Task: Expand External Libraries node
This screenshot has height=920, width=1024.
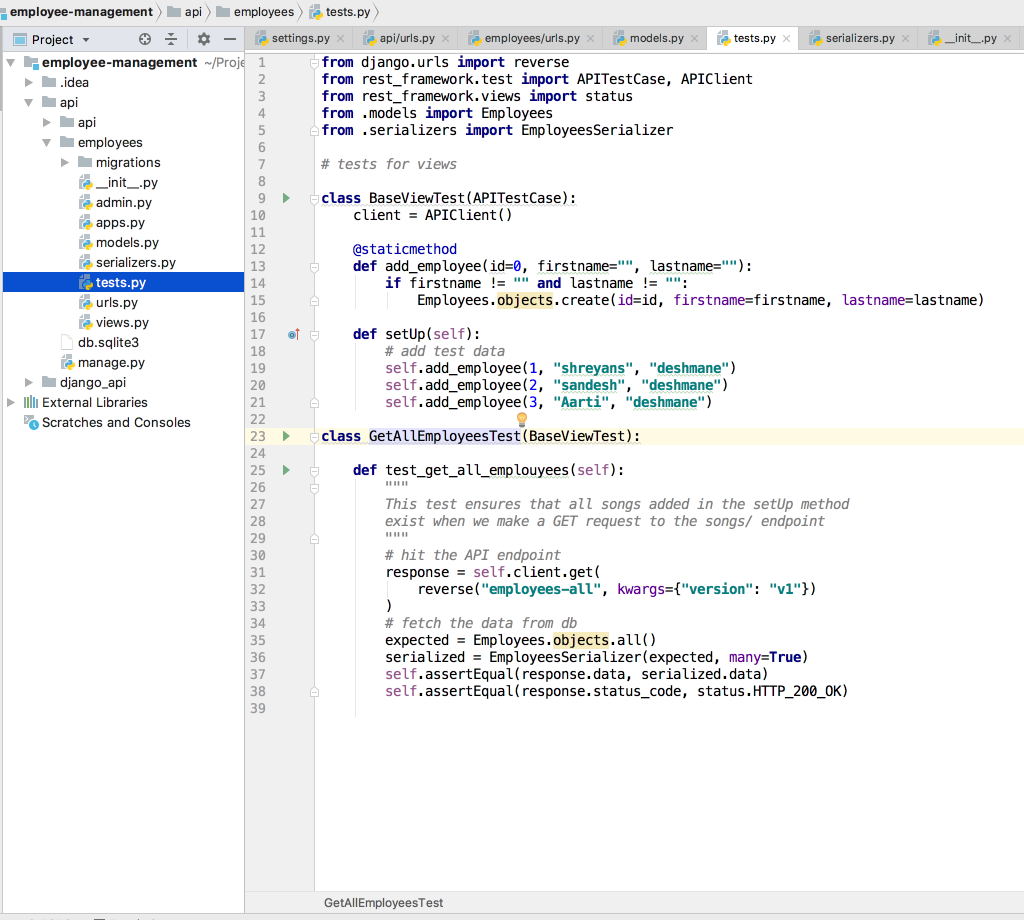Action: tap(11, 402)
